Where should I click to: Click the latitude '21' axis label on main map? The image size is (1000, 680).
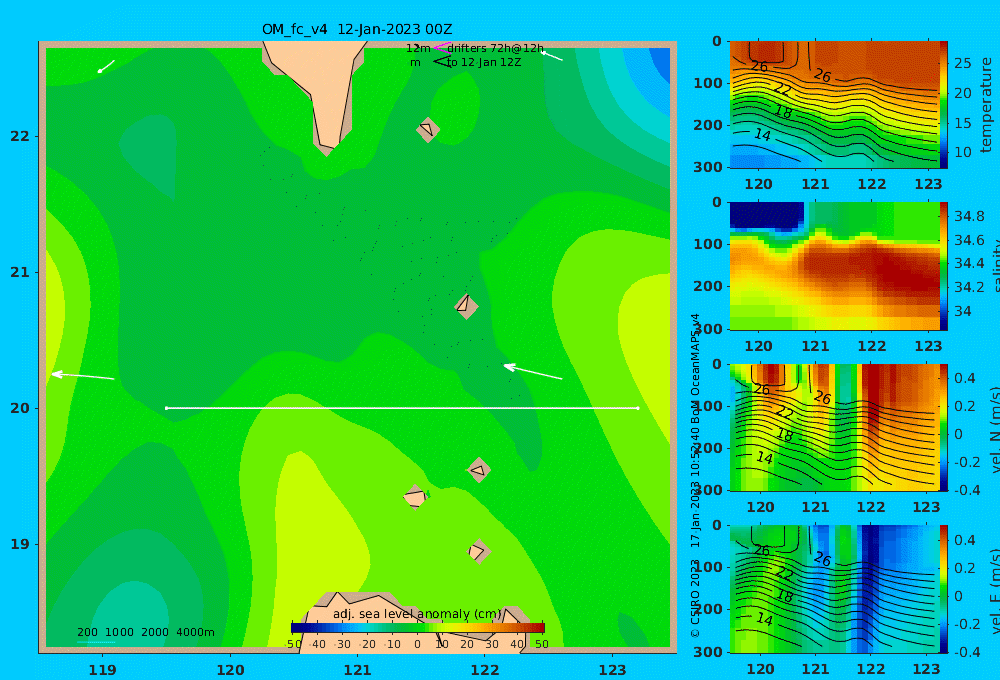click(x=20, y=272)
